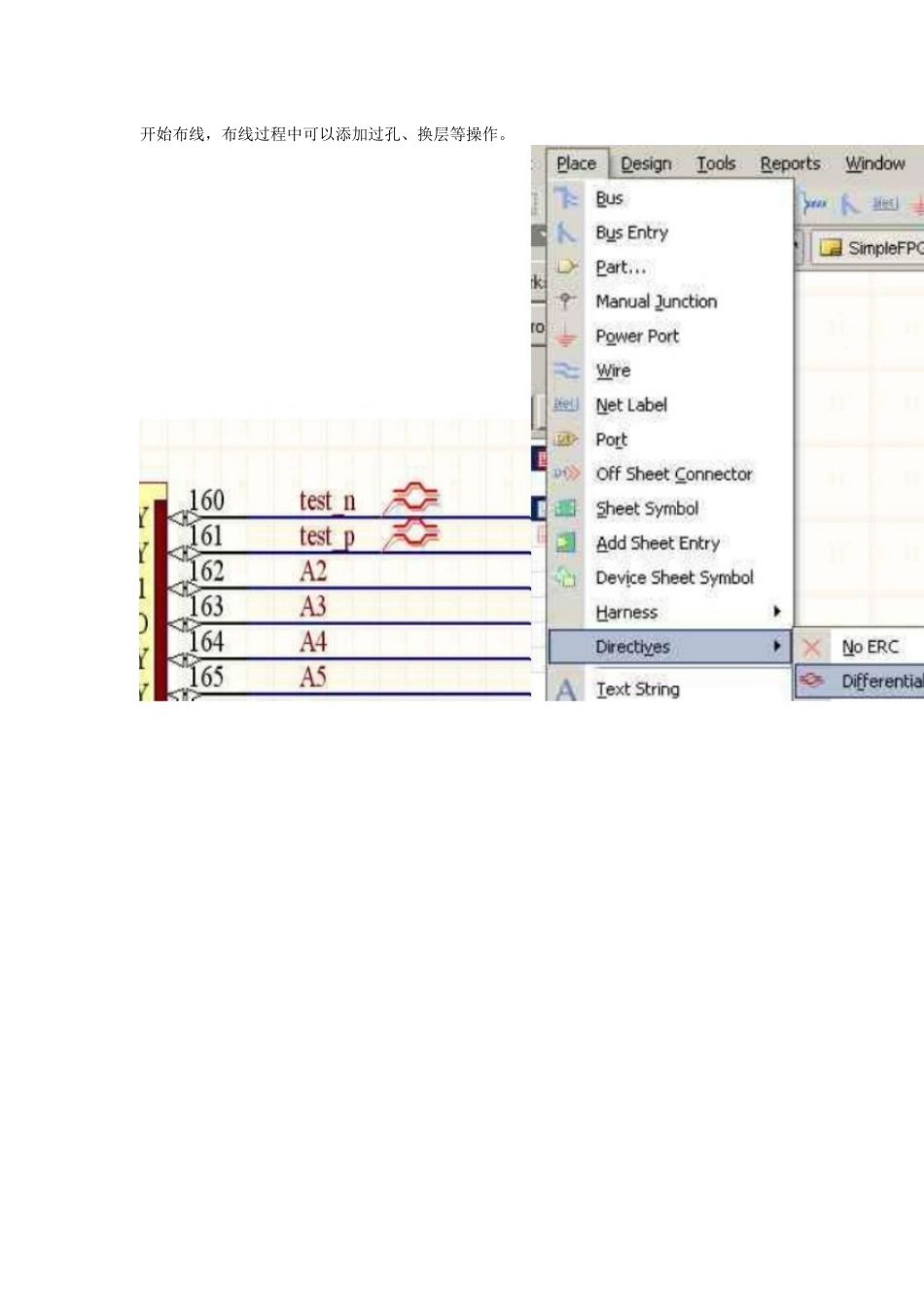Click the test_n net label
This screenshot has height=1307, width=924.
pos(328,501)
